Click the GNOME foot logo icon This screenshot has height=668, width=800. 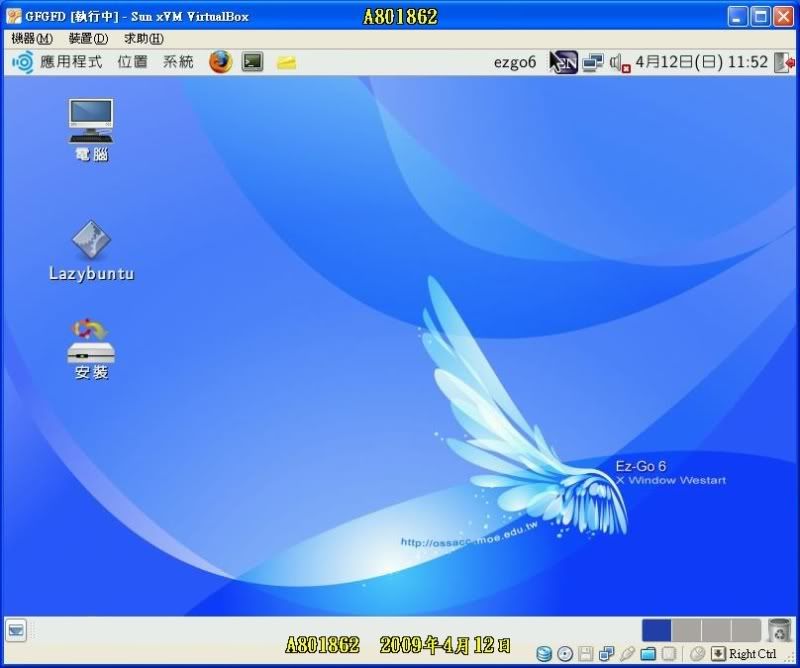point(22,62)
